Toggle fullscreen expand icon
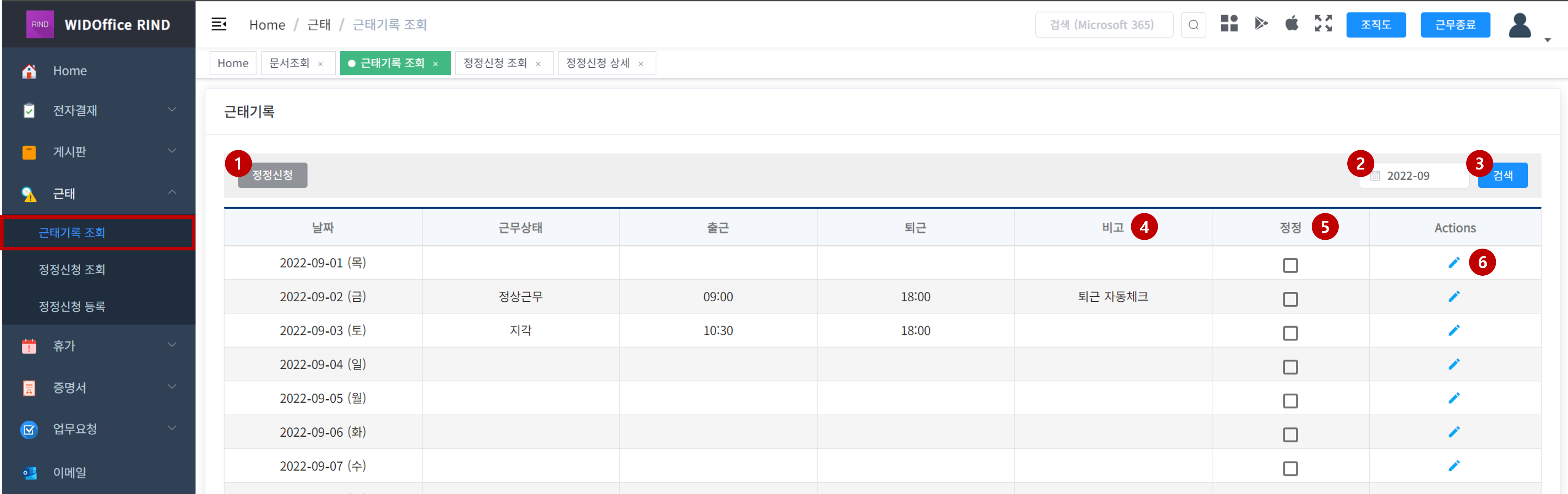Screen dimensions: 1568x494 point(1323,24)
